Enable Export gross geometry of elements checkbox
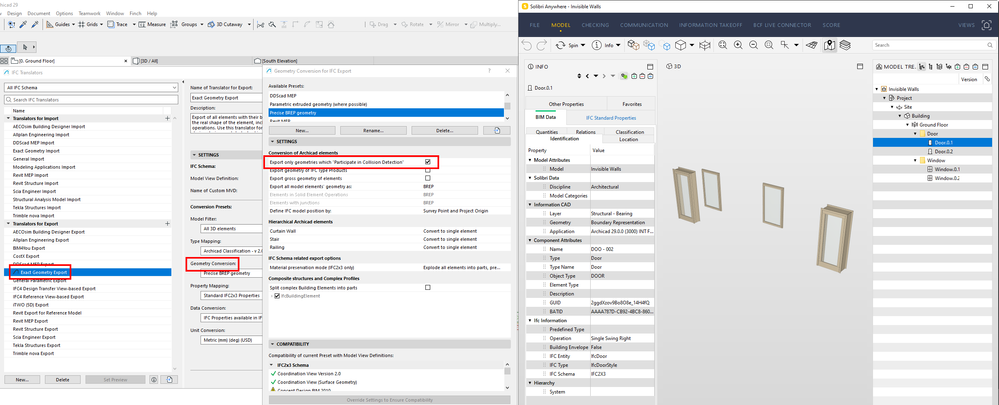Screen dimensions: 999x405 428,178
